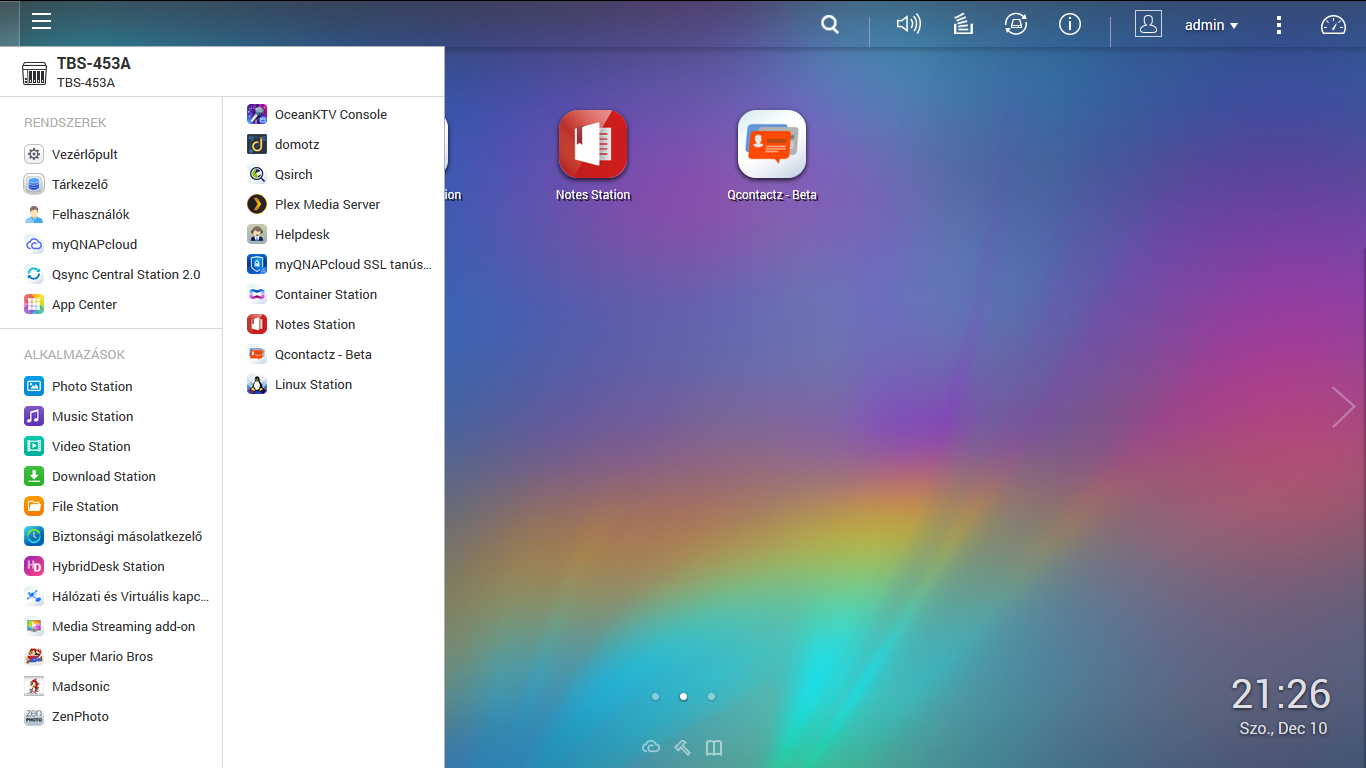Click the external devices sync icon
This screenshot has height=768, width=1366.
[1016, 25]
